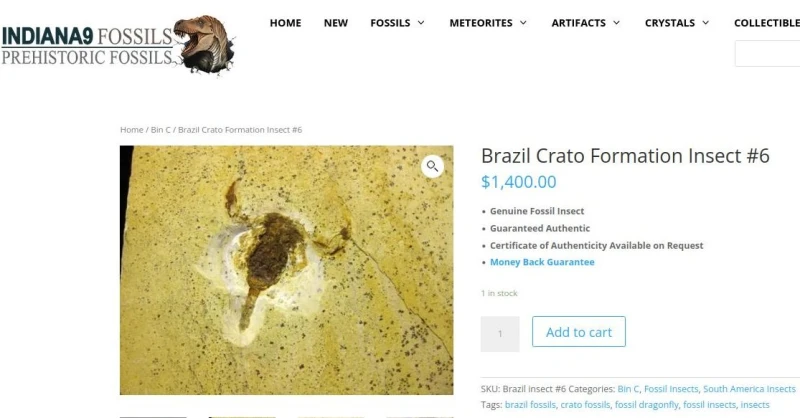Expand the Artifacts menu chevron
The image size is (800, 418).
click(x=616, y=22)
